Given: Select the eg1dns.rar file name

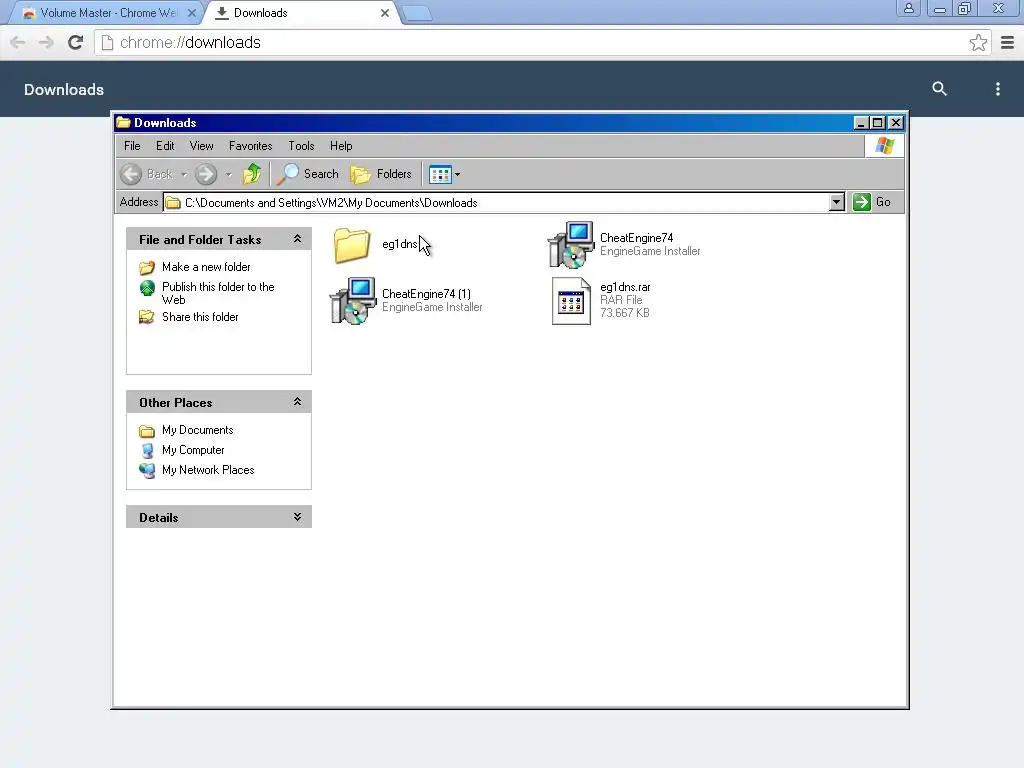Looking at the screenshot, I should 625,287.
